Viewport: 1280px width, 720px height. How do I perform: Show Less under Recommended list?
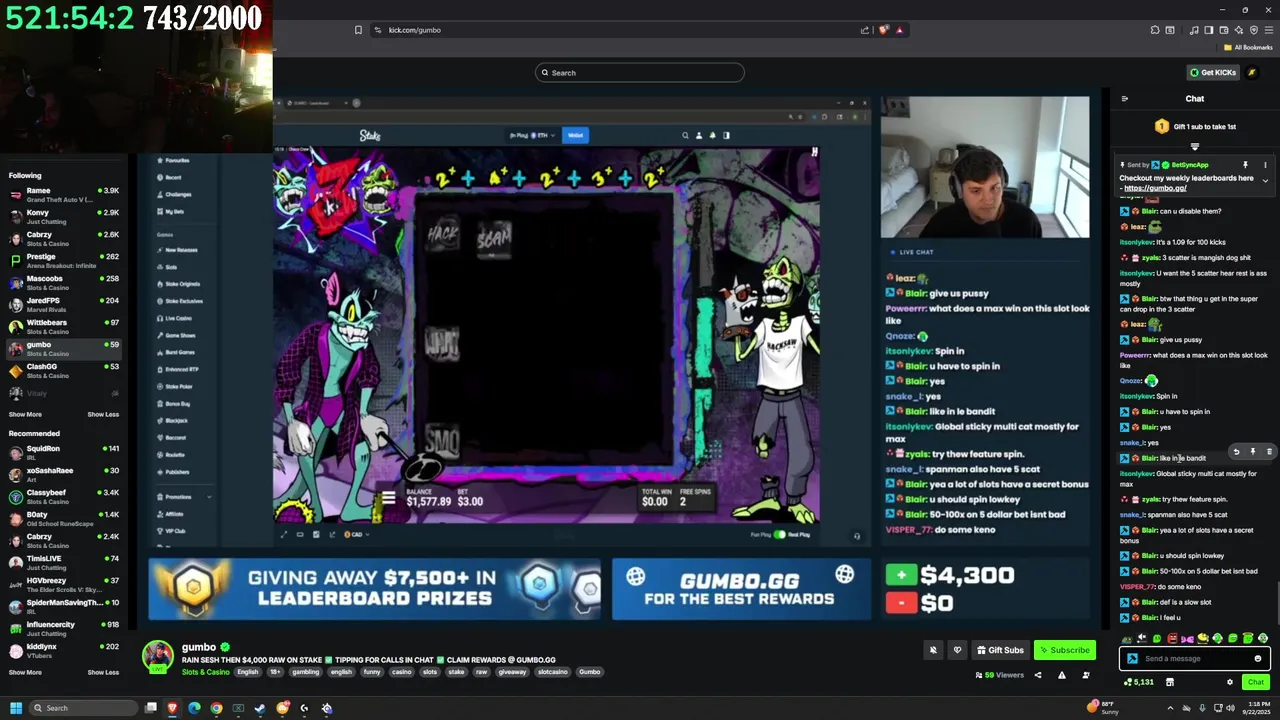(x=103, y=672)
